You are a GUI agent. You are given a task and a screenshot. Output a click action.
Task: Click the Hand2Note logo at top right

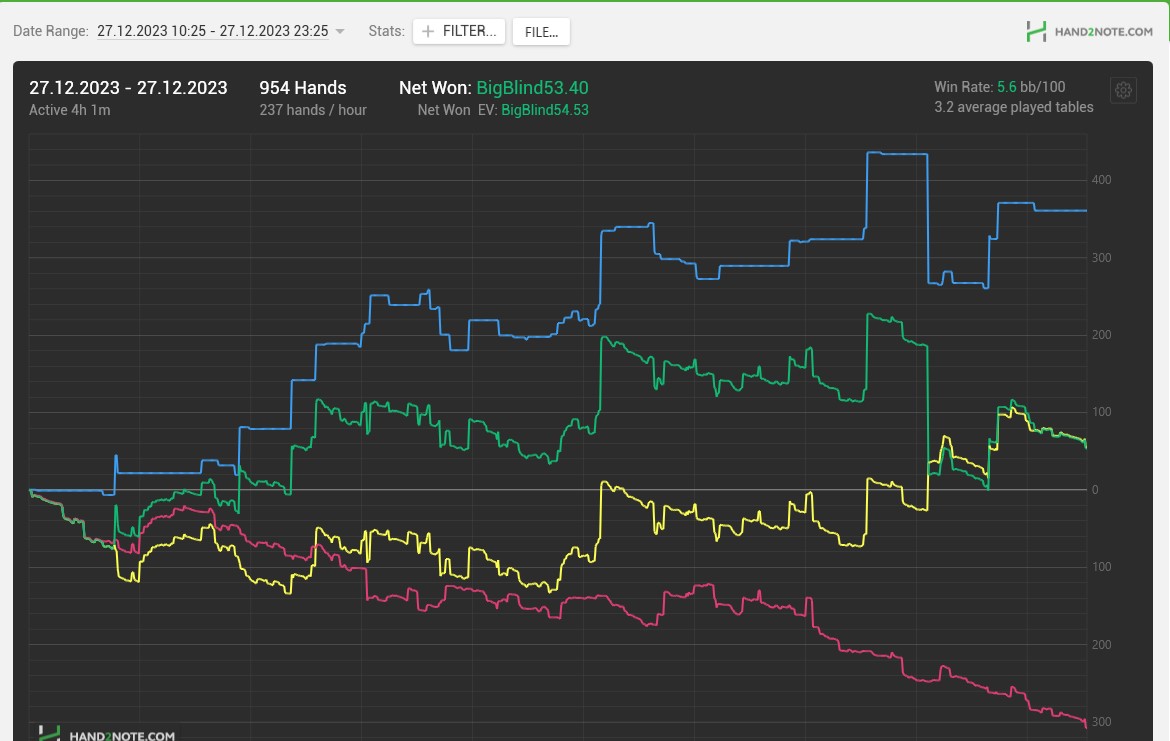tap(1089, 31)
